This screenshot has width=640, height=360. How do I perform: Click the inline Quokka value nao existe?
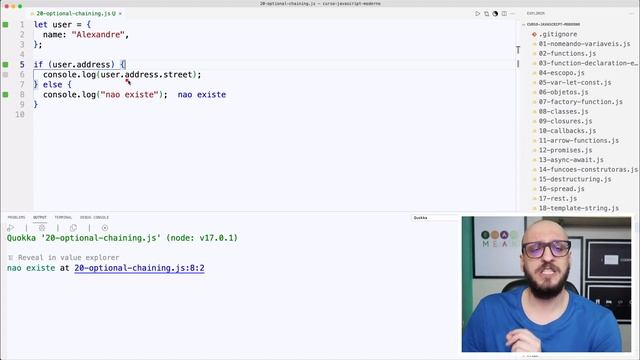[202, 95]
